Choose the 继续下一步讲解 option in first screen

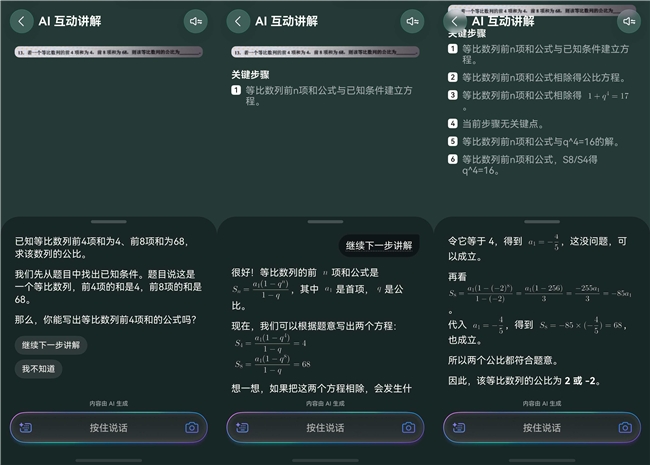pyautogui.click(x=51, y=345)
